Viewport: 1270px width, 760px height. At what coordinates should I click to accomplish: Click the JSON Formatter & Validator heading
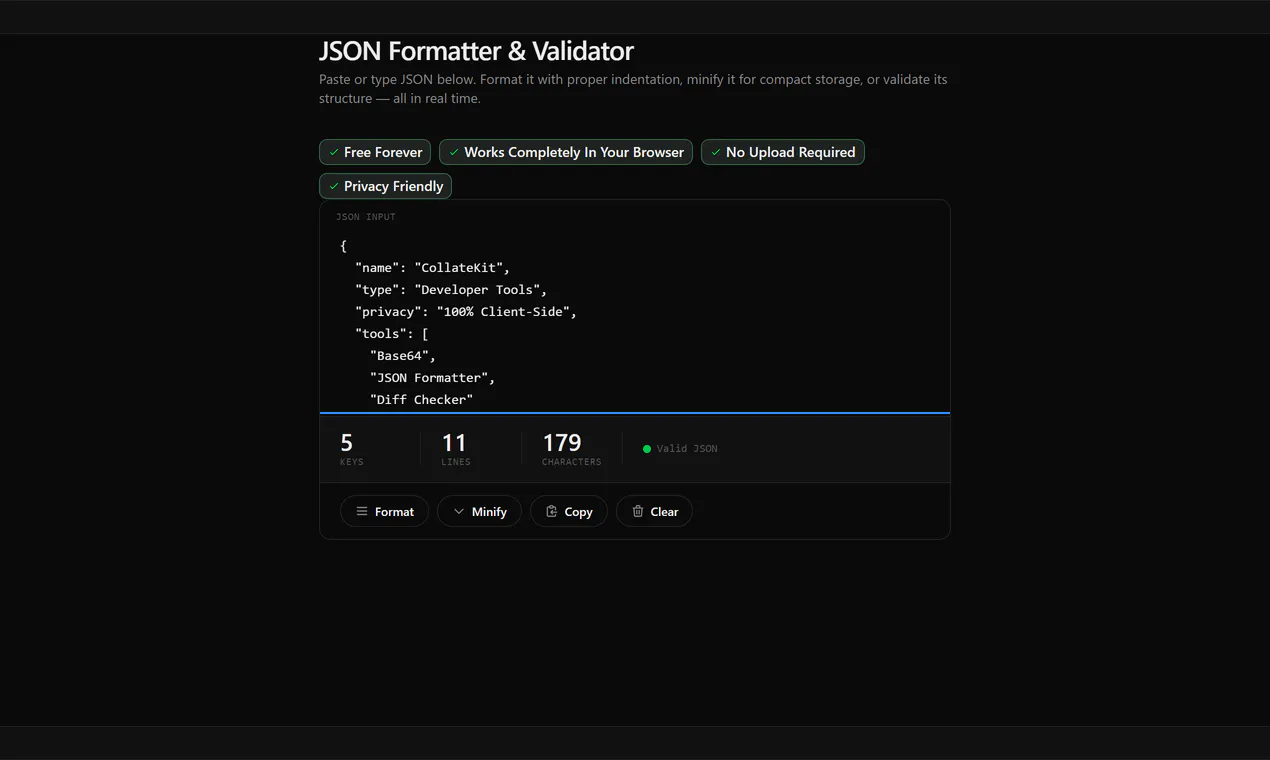pos(476,51)
